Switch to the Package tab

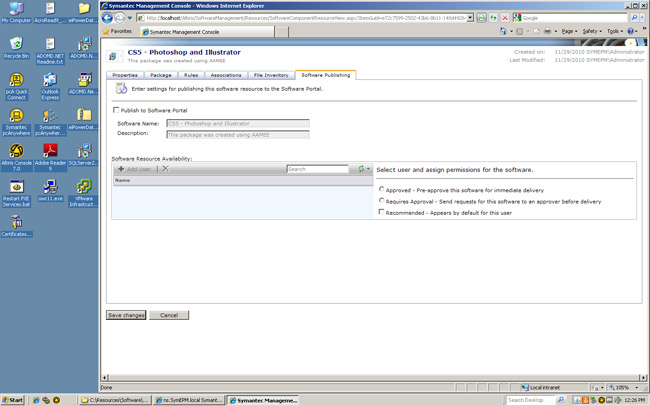(161, 75)
